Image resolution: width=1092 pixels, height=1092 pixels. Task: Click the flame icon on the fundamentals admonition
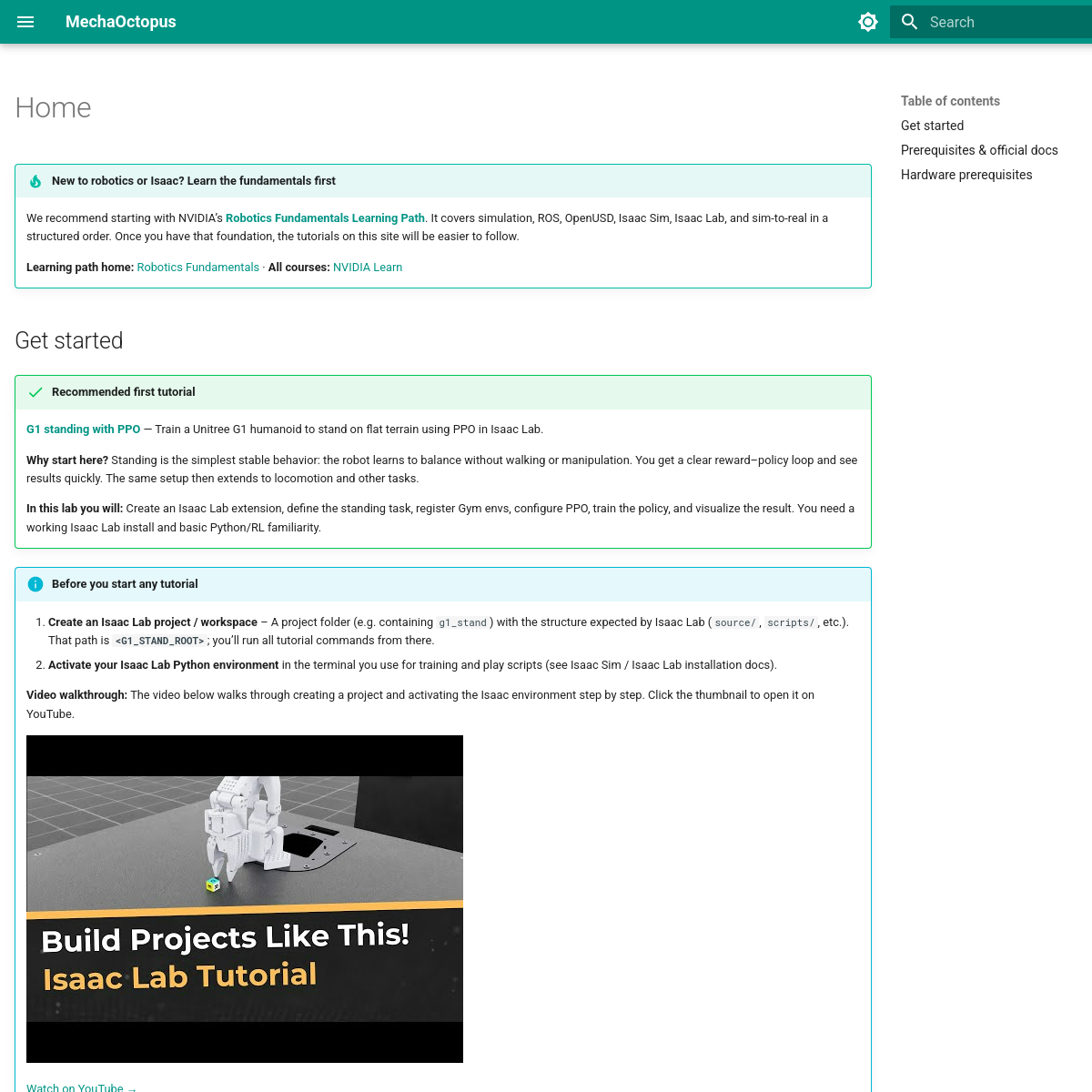click(x=35, y=180)
